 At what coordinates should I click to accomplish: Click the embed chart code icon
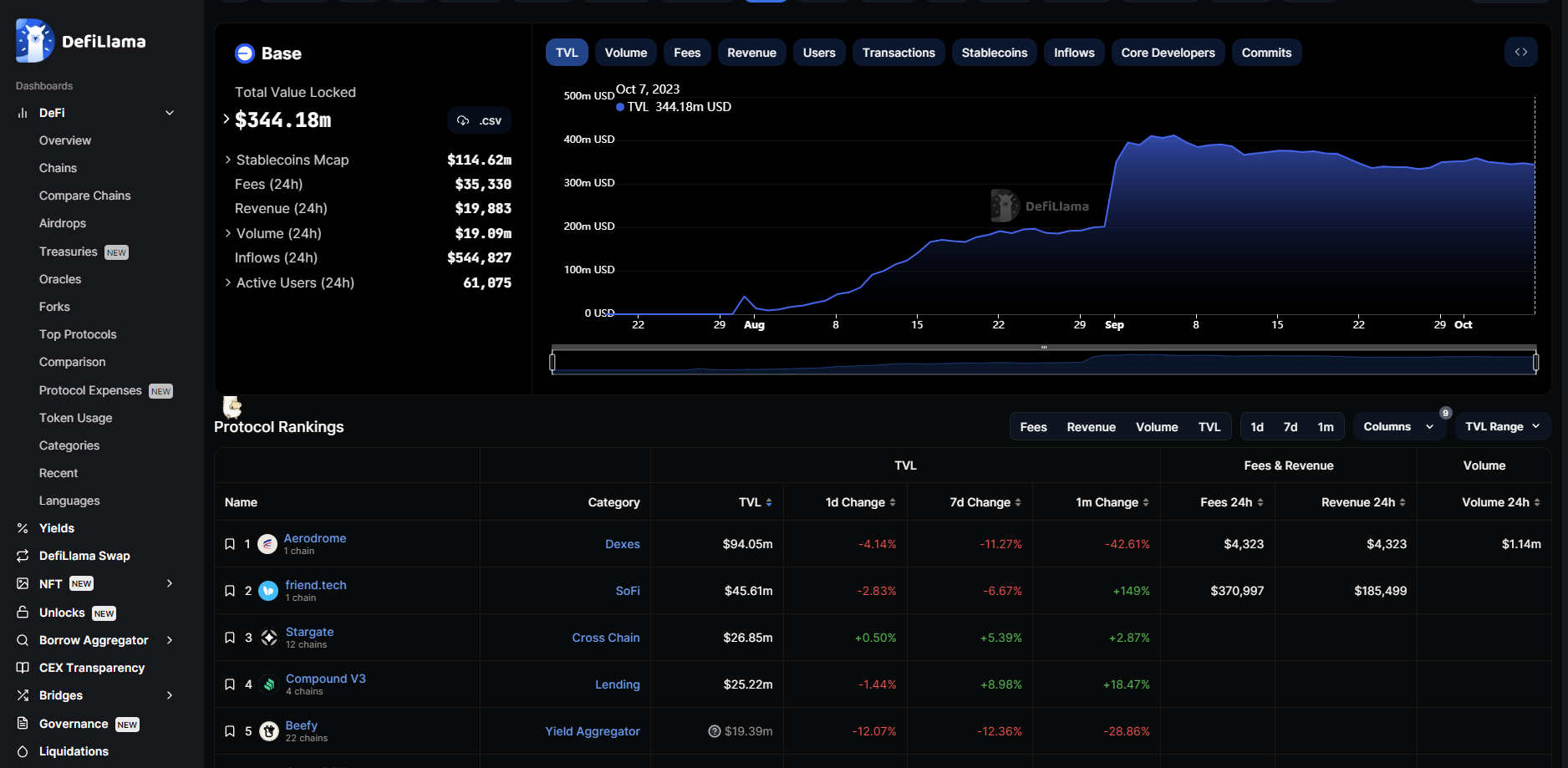(x=1521, y=52)
